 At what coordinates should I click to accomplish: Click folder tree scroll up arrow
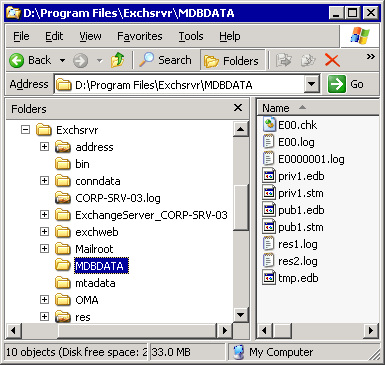[x=241, y=129]
